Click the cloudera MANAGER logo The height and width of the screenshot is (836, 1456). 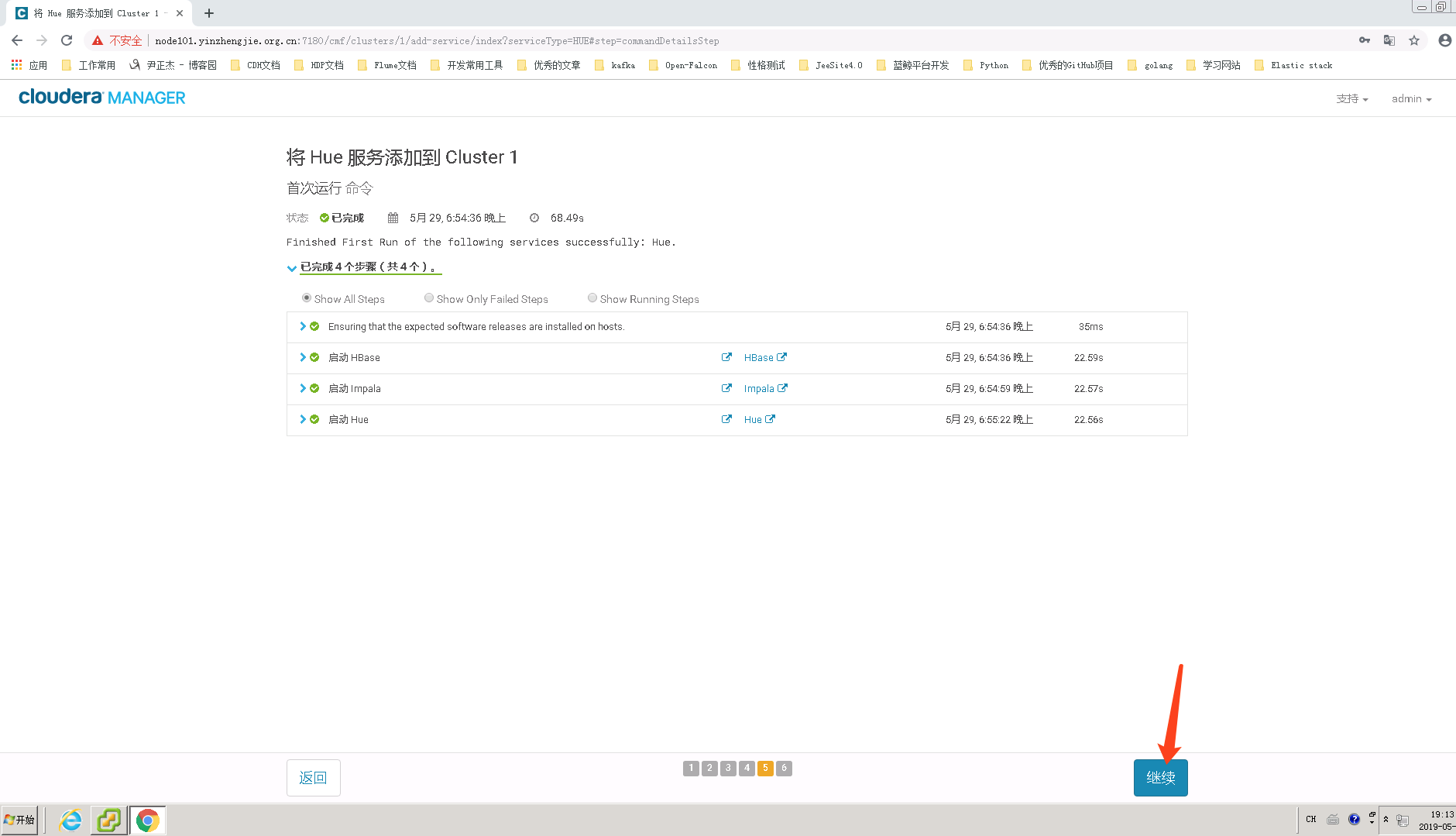pos(101,97)
